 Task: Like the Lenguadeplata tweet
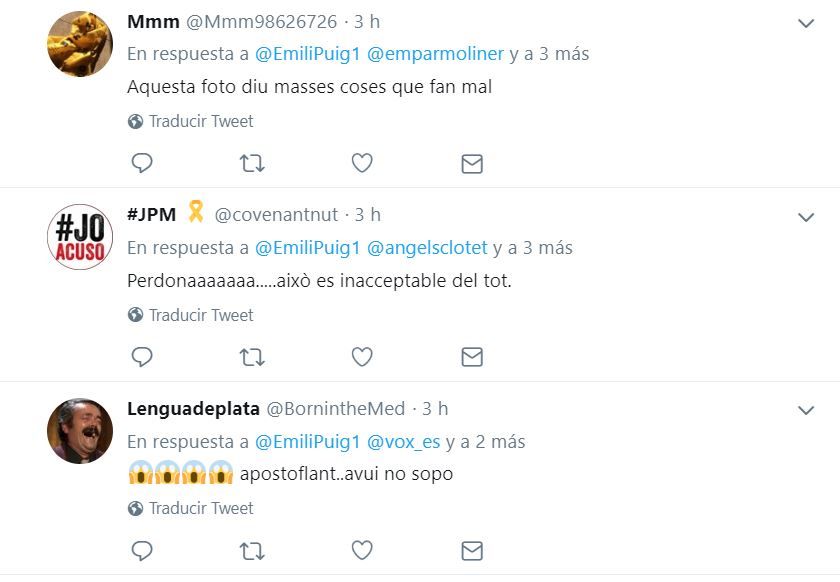point(362,550)
